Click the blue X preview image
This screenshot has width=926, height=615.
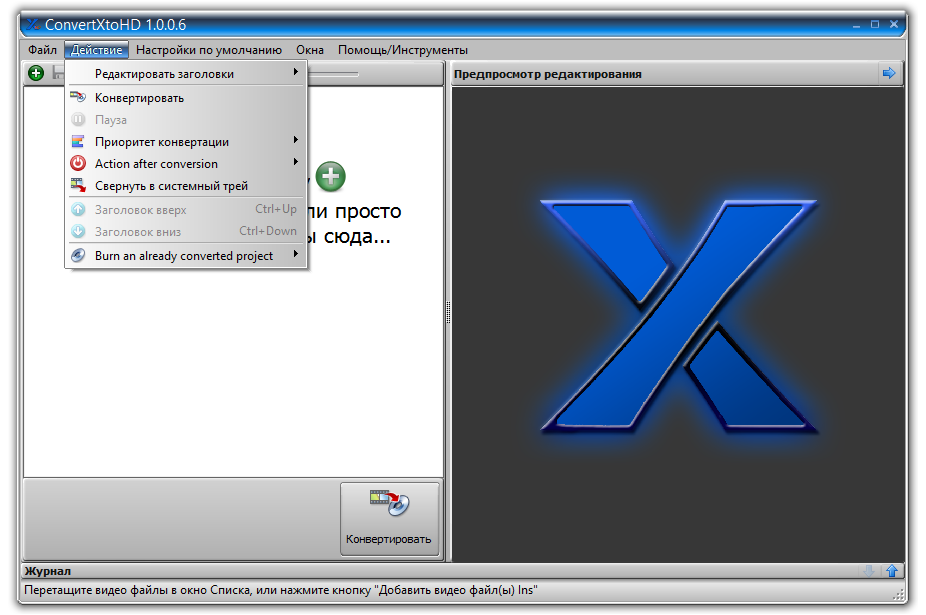[679, 316]
